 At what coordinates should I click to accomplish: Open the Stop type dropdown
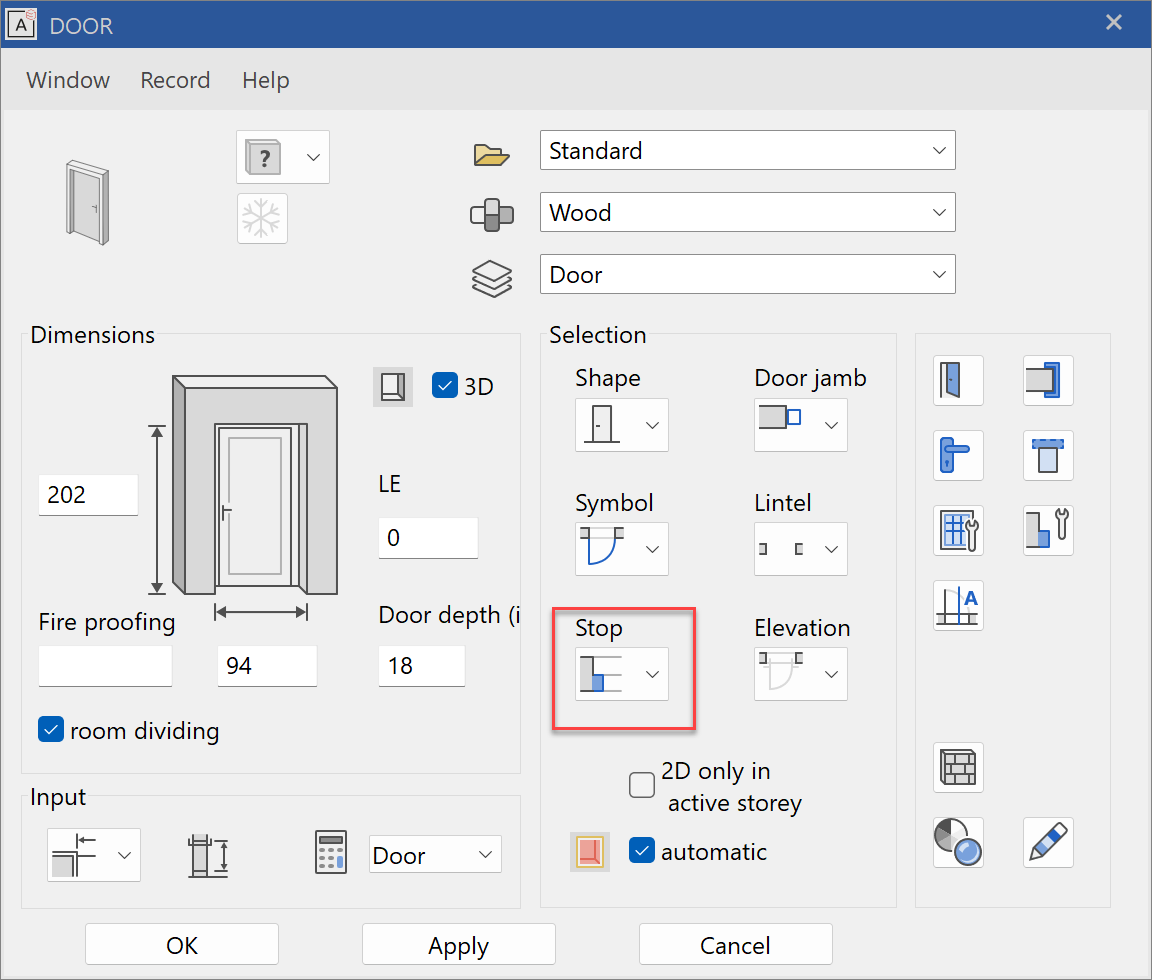(622, 674)
